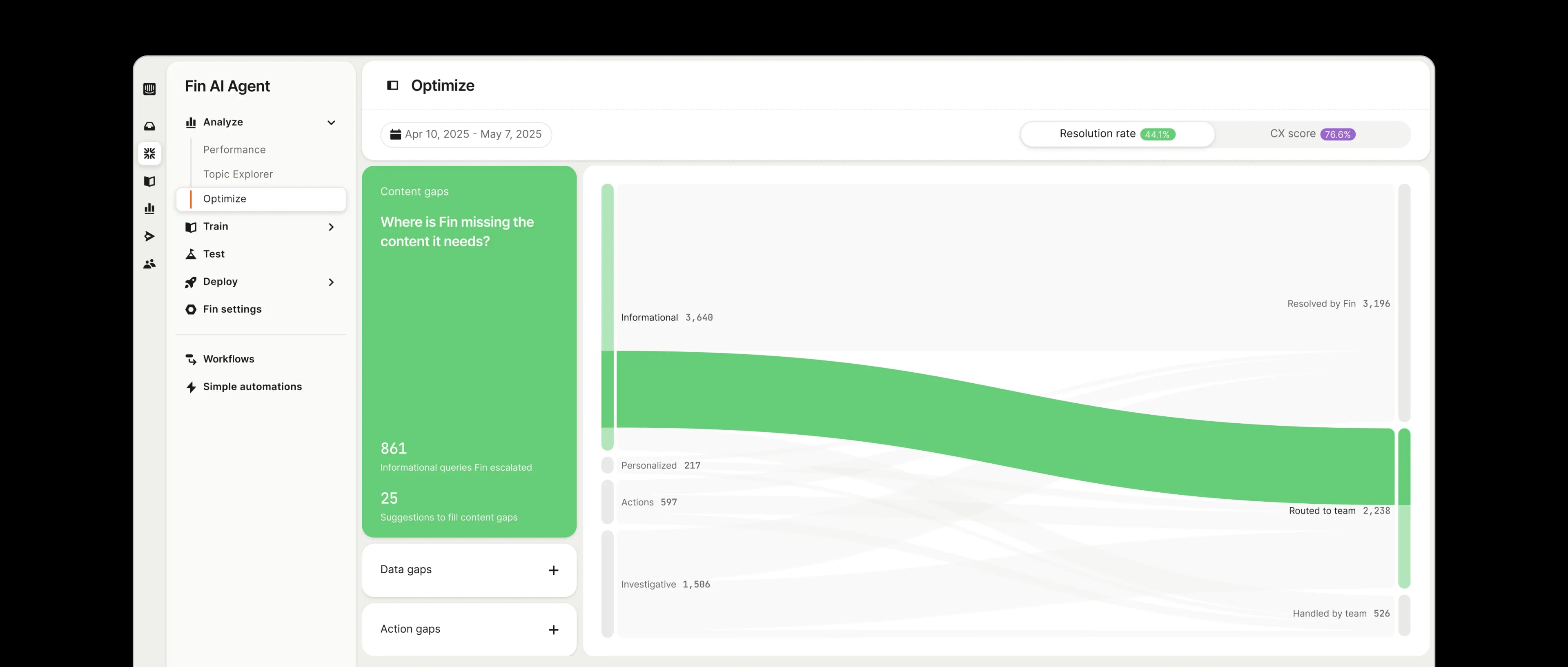Open the Reports bar chart rail icon

[x=149, y=209]
